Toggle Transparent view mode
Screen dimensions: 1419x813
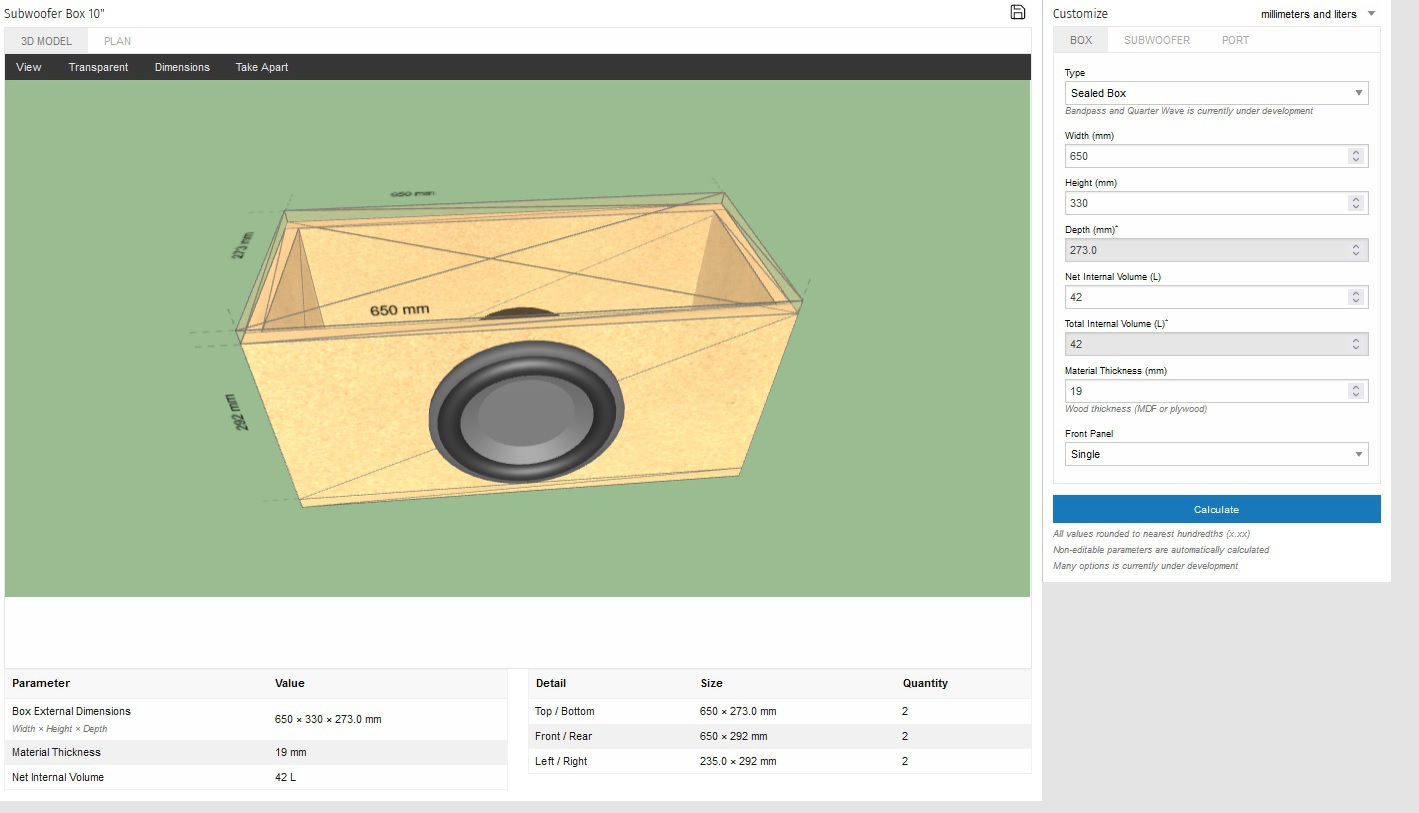pos(98,67)
